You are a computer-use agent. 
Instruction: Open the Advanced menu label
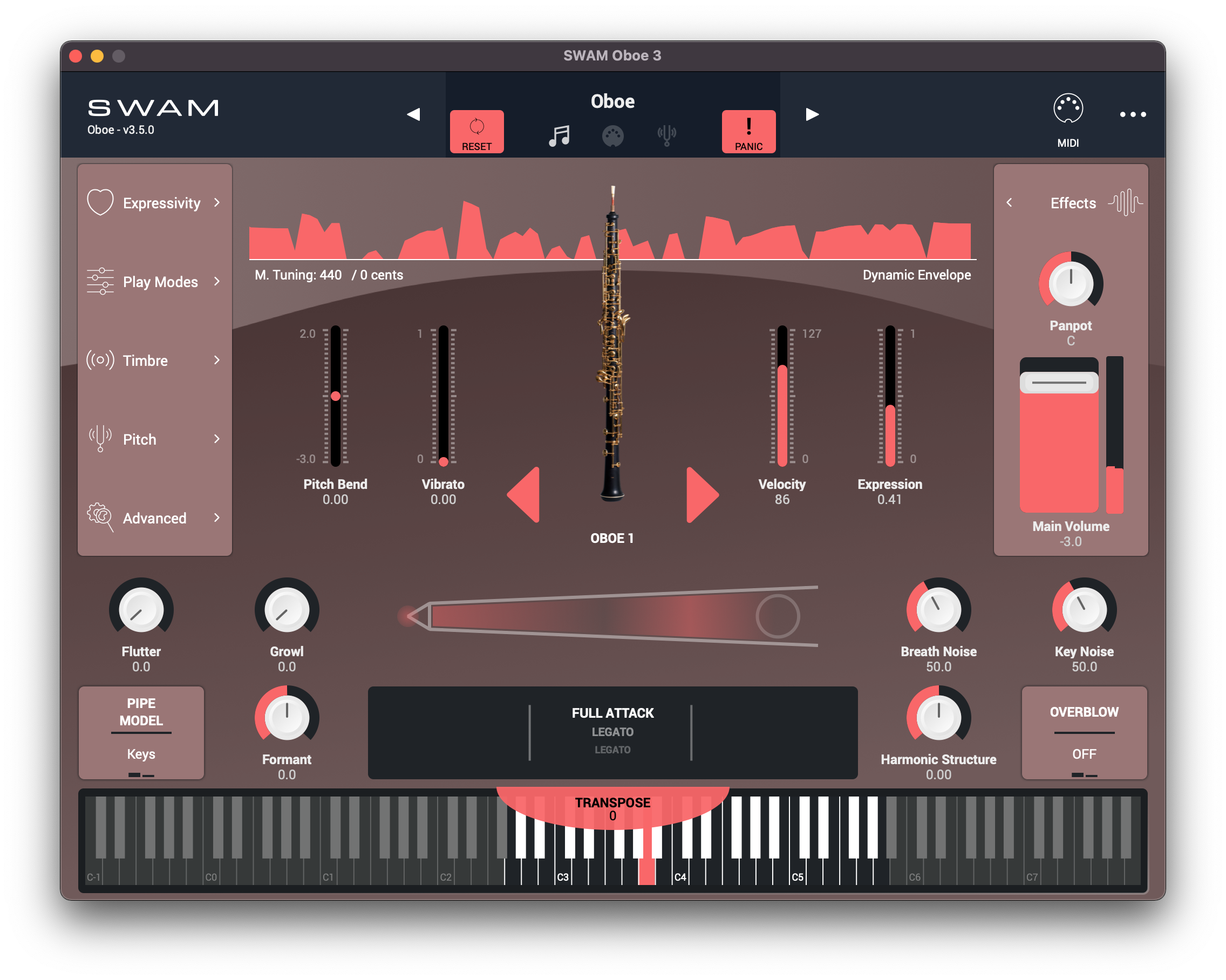click(x=155, y=518)
